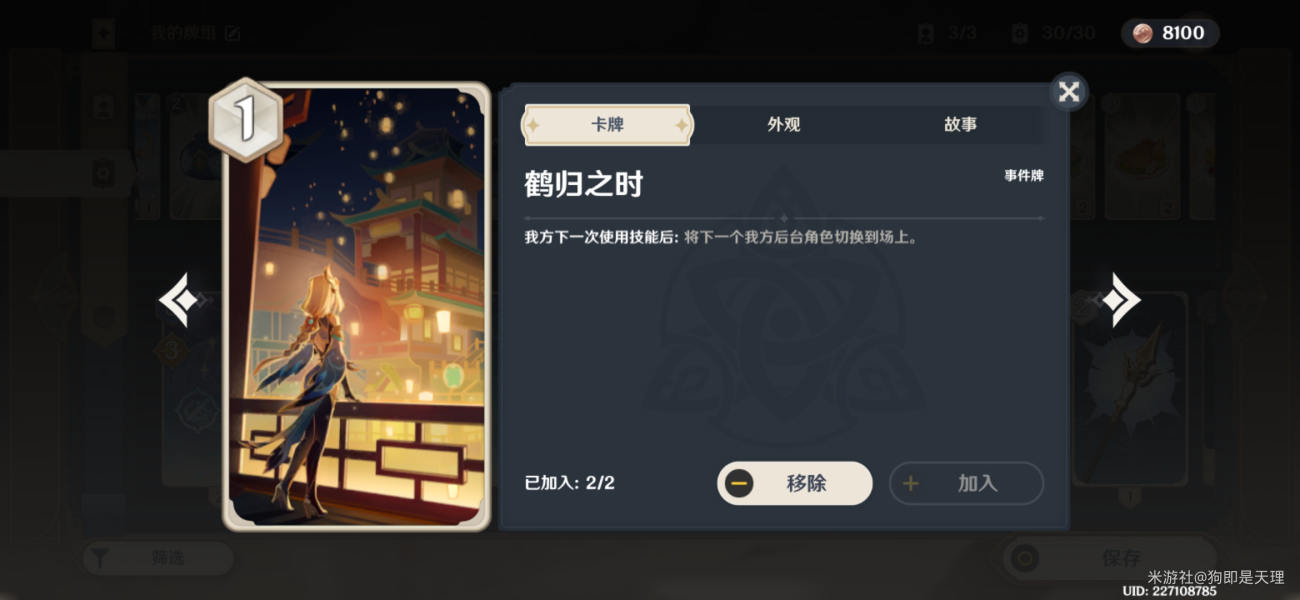Click the plus icon on the 加入 button
The height and width of the screenshot is (600, 1300).
[x=911, y=483]
